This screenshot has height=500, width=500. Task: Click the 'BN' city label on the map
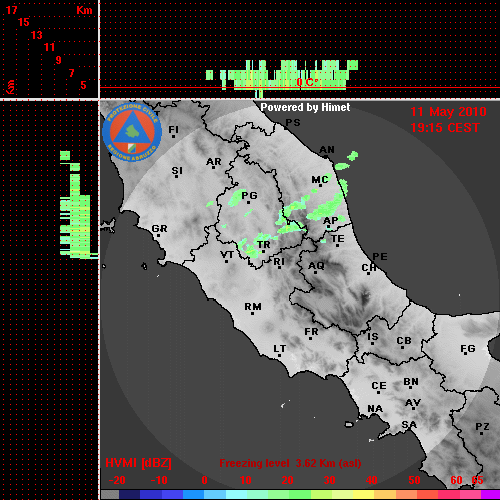pos(411,382)
